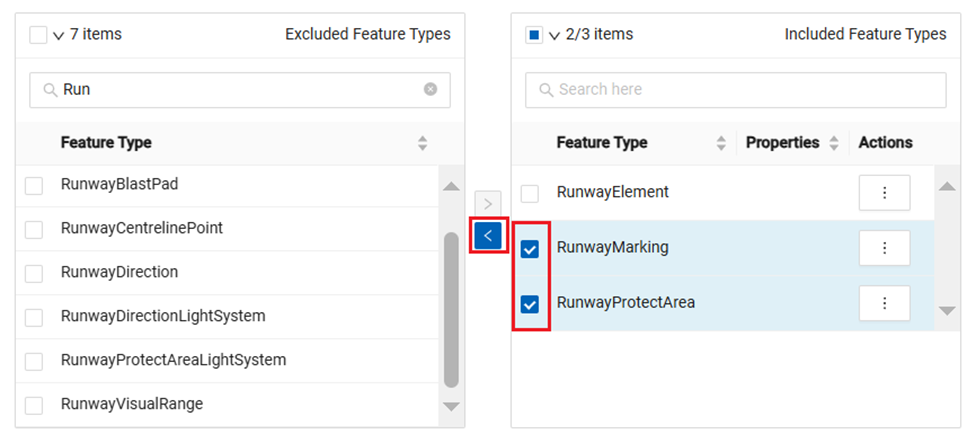The height and width of the screenshot is (443, 976).
Task: Check the RunwayDirection checkbox
Action: point(34,273)
